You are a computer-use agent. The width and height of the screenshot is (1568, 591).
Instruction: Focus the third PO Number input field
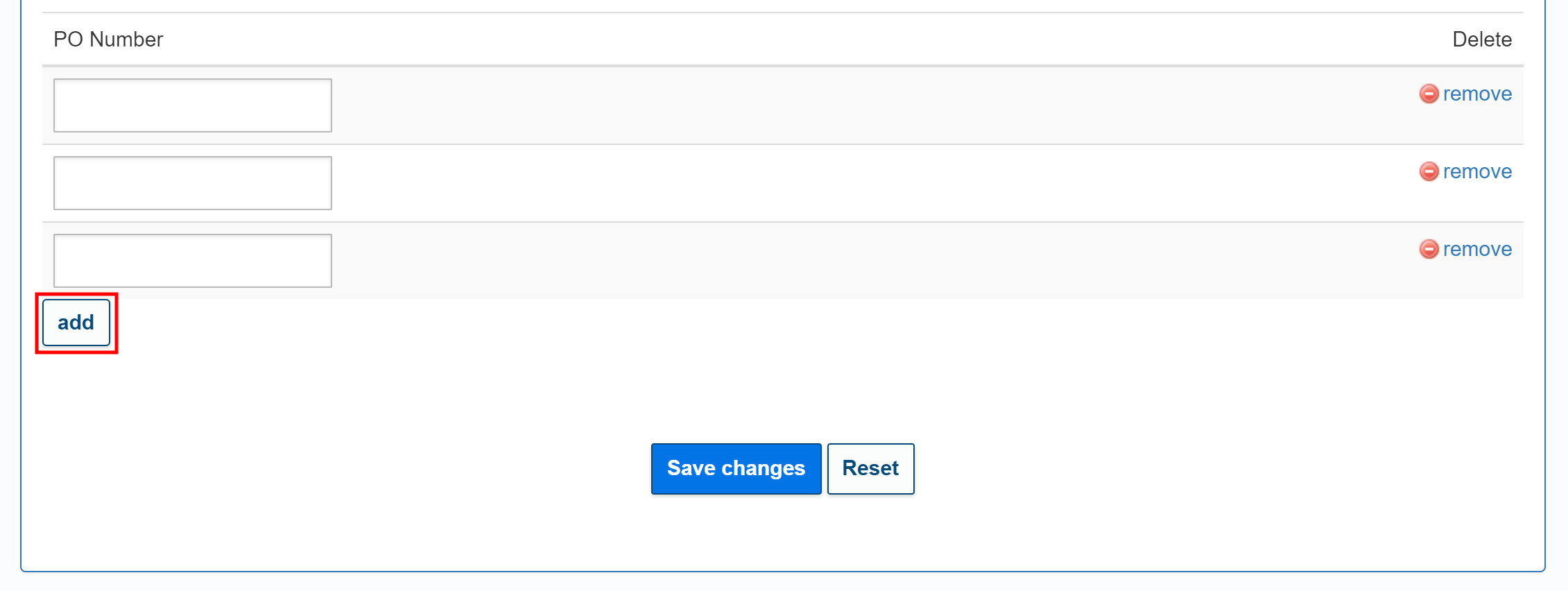tap(192, 261)
